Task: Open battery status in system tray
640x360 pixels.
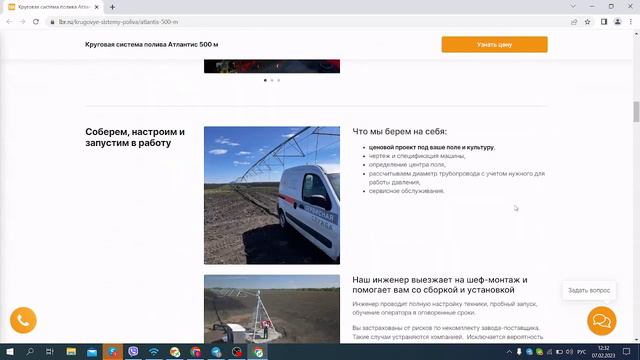Action: (559, 352)
